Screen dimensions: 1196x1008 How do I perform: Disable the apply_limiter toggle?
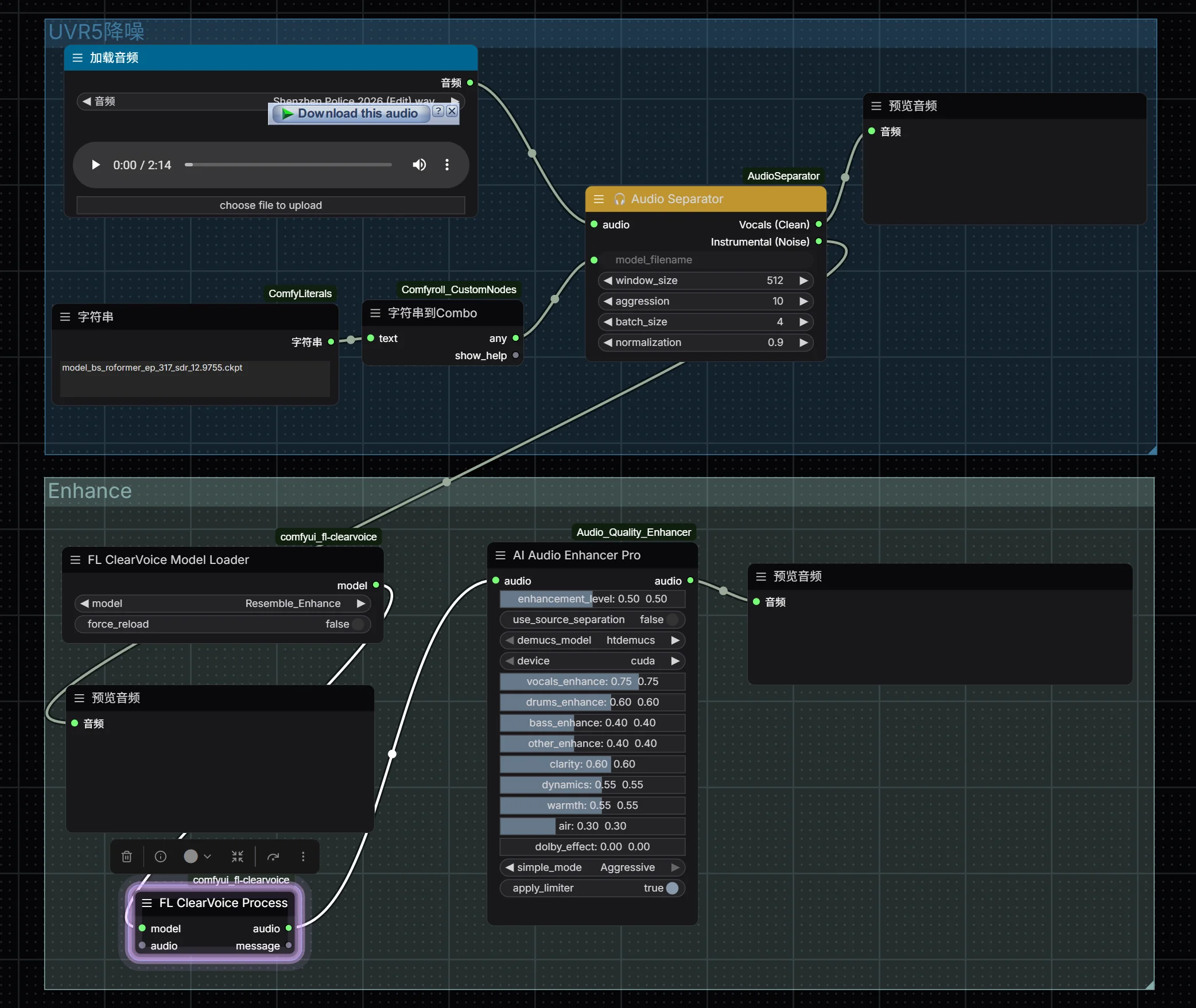coord(672,888)
